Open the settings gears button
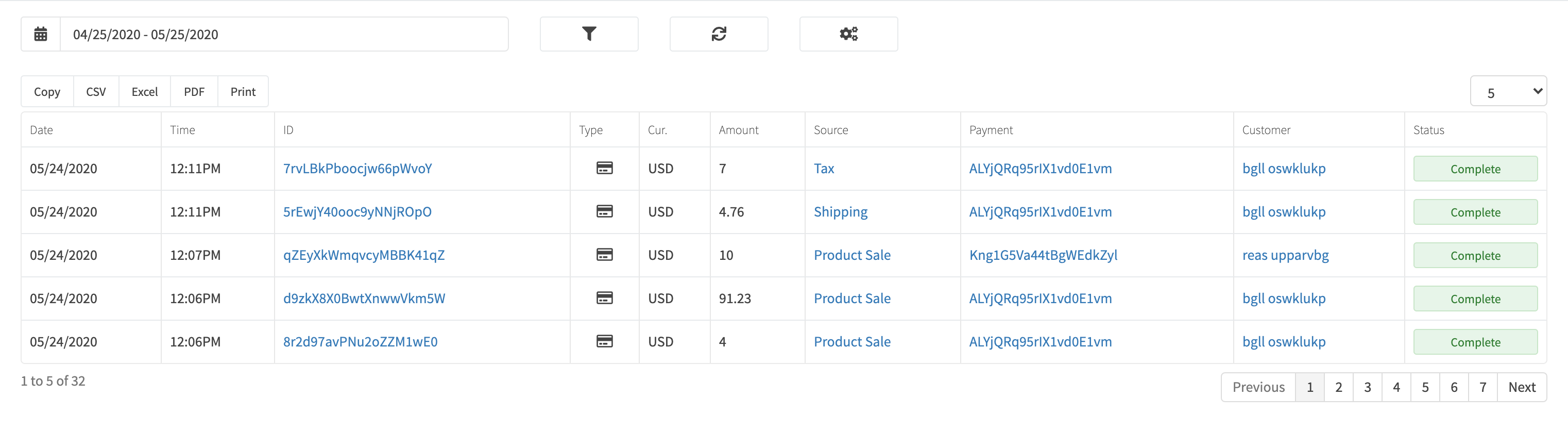The width and height of the screenshot is (1568, 430). click(848, 34)
